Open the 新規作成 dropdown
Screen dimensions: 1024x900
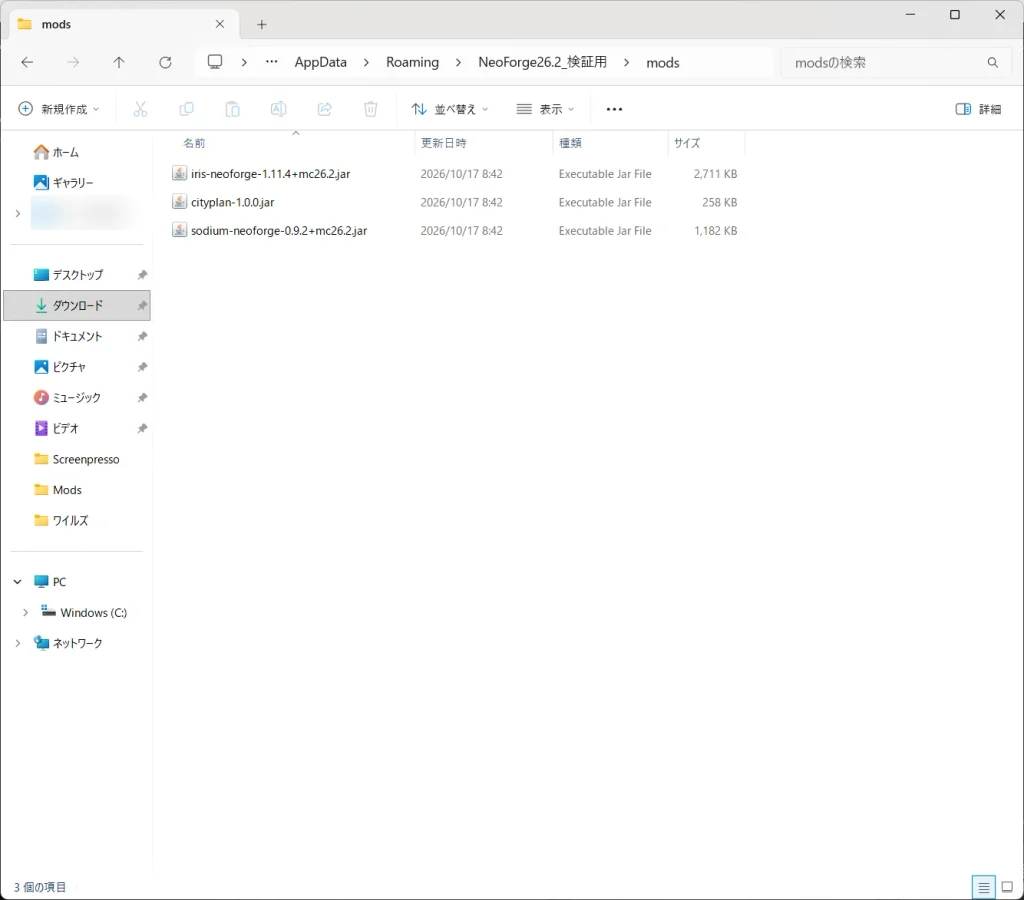(58, 109)
